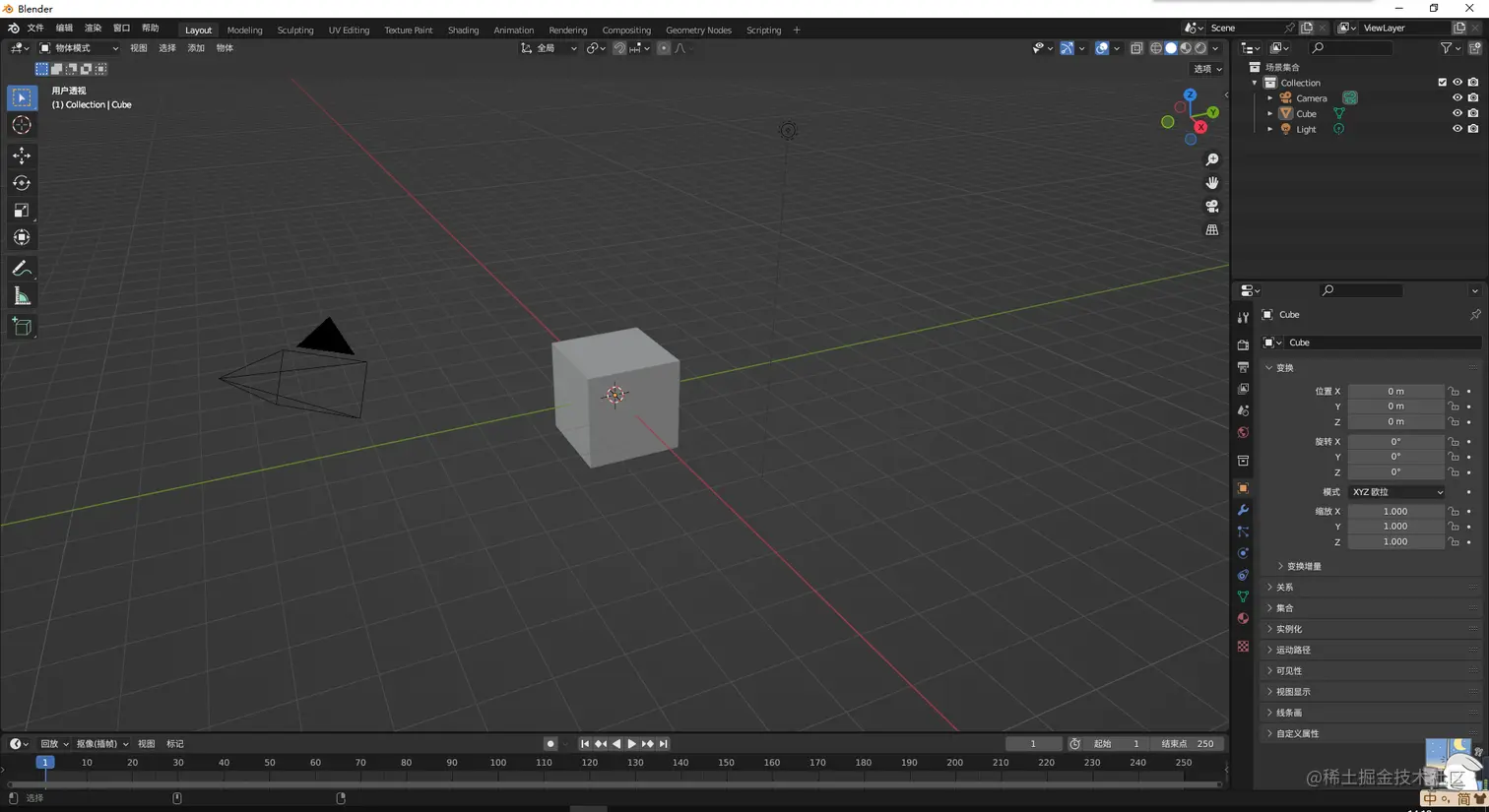Open the Geometry Nodes workspace tab
1489x812 pixels.
click(x=698, y=31)
